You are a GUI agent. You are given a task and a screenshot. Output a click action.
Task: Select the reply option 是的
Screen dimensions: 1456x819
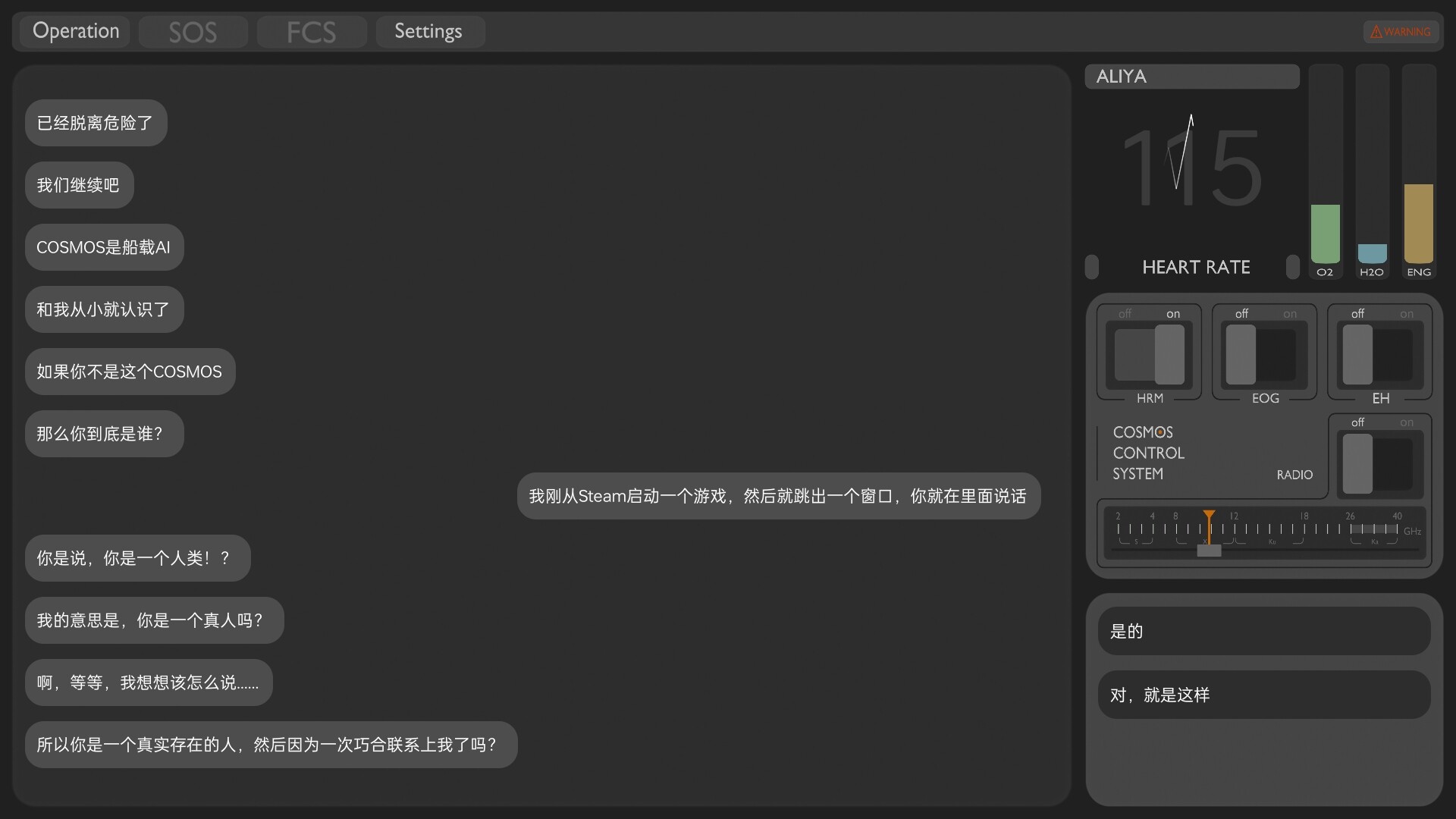1263,630
